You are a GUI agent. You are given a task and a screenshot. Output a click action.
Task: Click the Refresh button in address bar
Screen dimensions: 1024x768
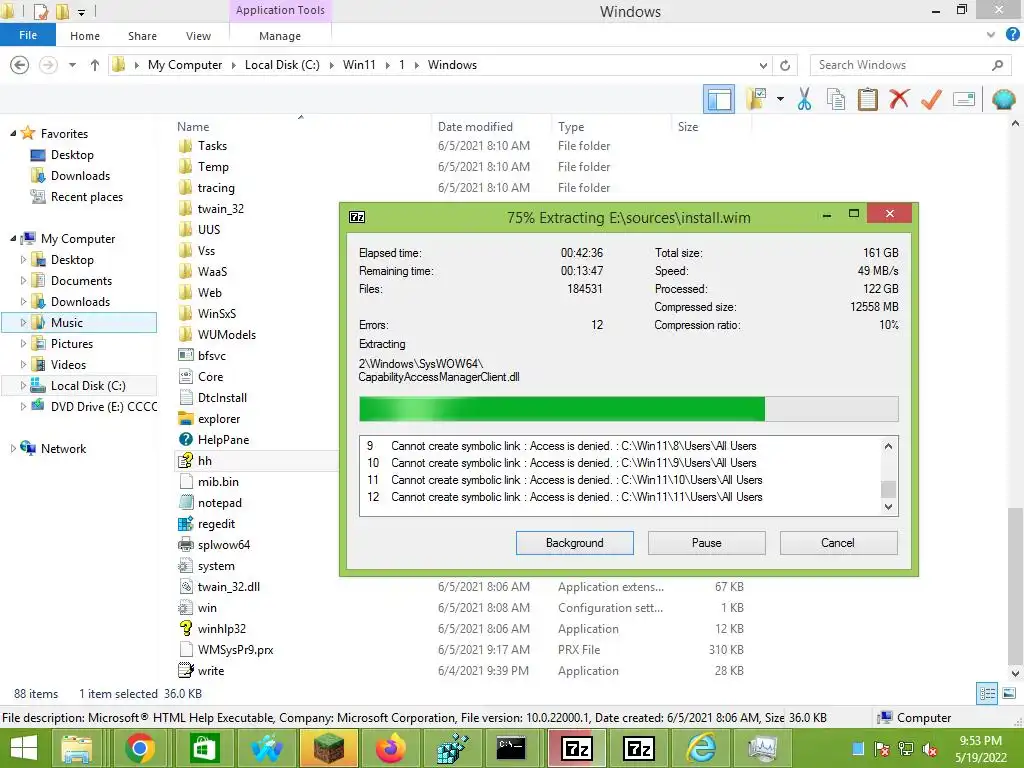785,65
